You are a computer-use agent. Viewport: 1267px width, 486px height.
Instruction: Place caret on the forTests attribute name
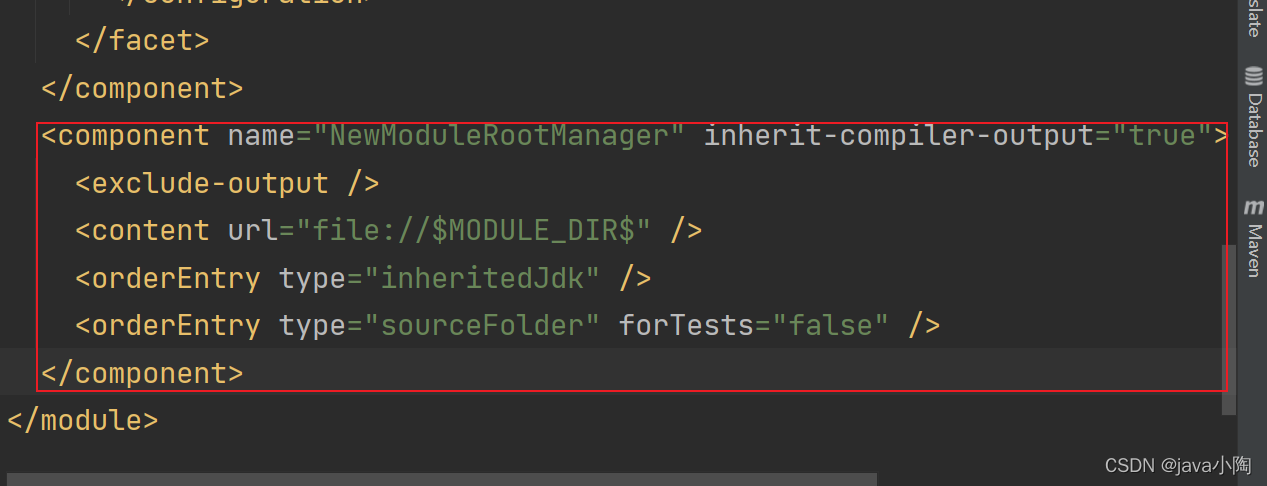tap(686, 325)
